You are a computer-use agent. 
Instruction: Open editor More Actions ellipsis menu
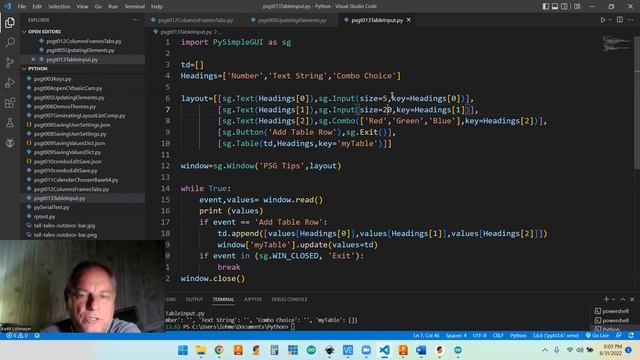(631, 20)
